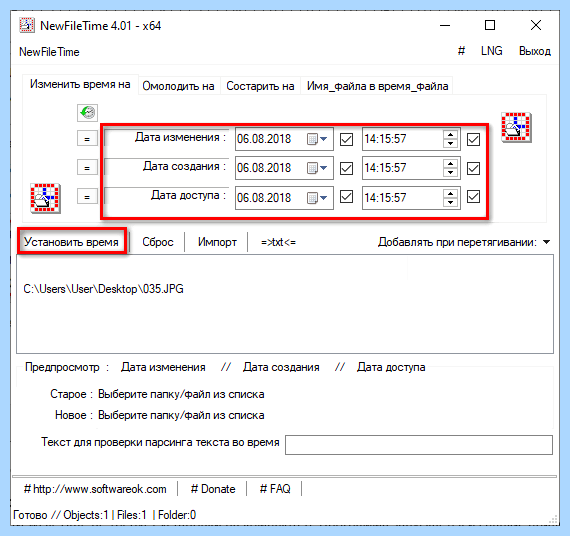
Task: Click Дата создания date field 06.08.2018
Action: (284, 168)
